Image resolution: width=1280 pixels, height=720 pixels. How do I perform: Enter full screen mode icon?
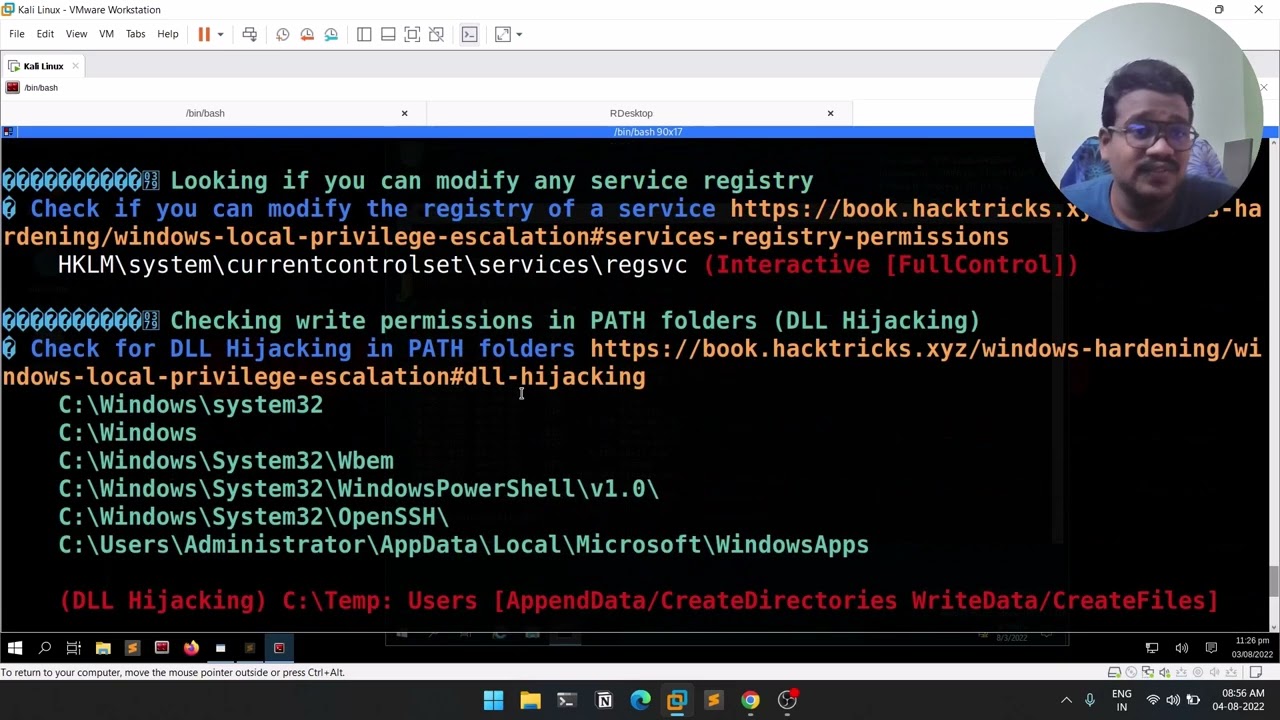pos(412,34)
